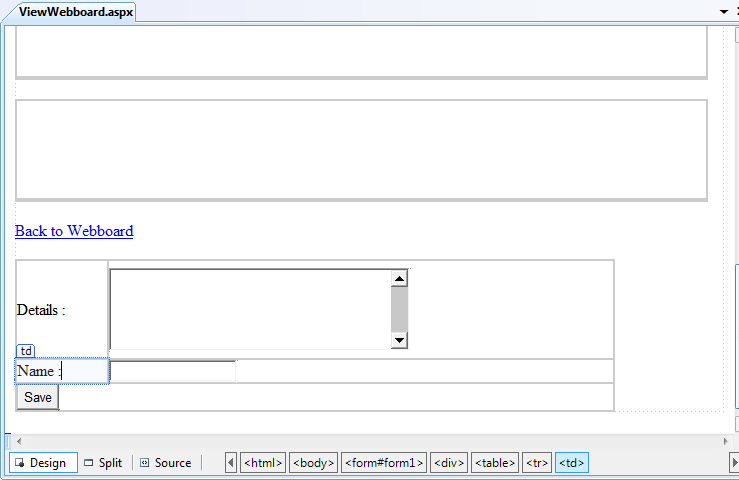Follow the Back to Webboard link
The image size is (739, 480).
(74, 231)
